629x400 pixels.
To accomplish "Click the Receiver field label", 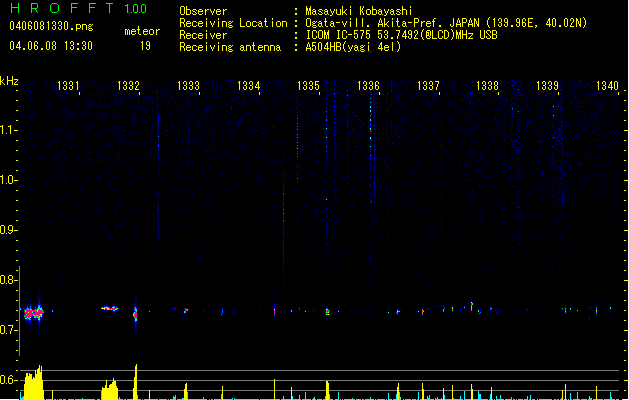I will coord(203,35).
